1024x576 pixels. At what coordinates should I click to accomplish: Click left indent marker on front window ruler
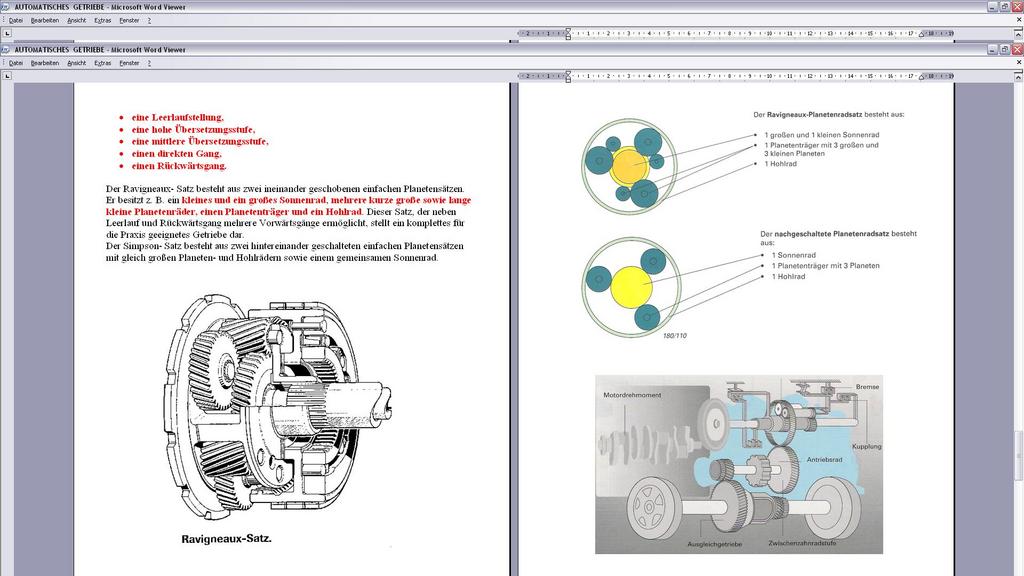coord(568,76)
